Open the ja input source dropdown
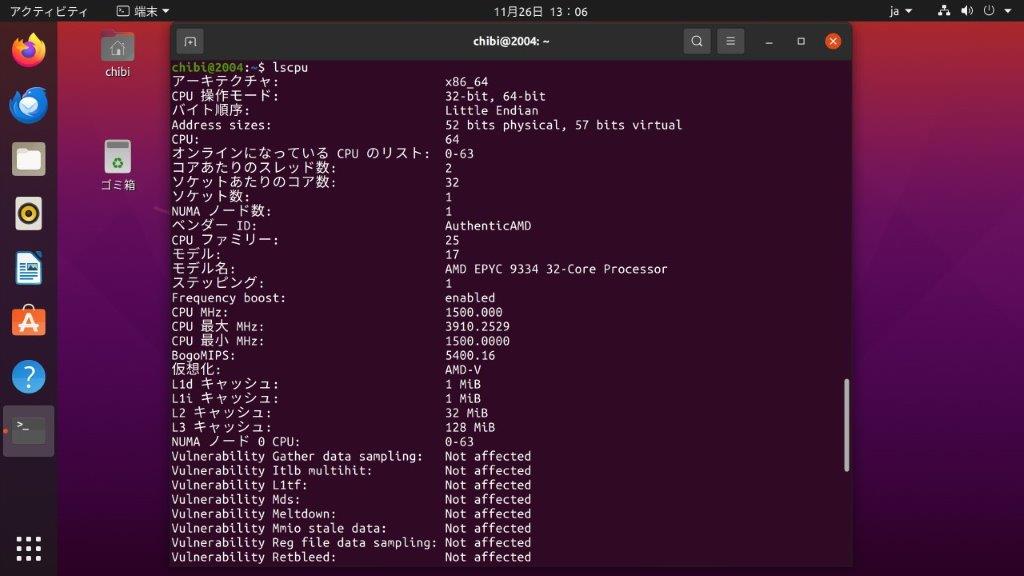 pos(900,11)
